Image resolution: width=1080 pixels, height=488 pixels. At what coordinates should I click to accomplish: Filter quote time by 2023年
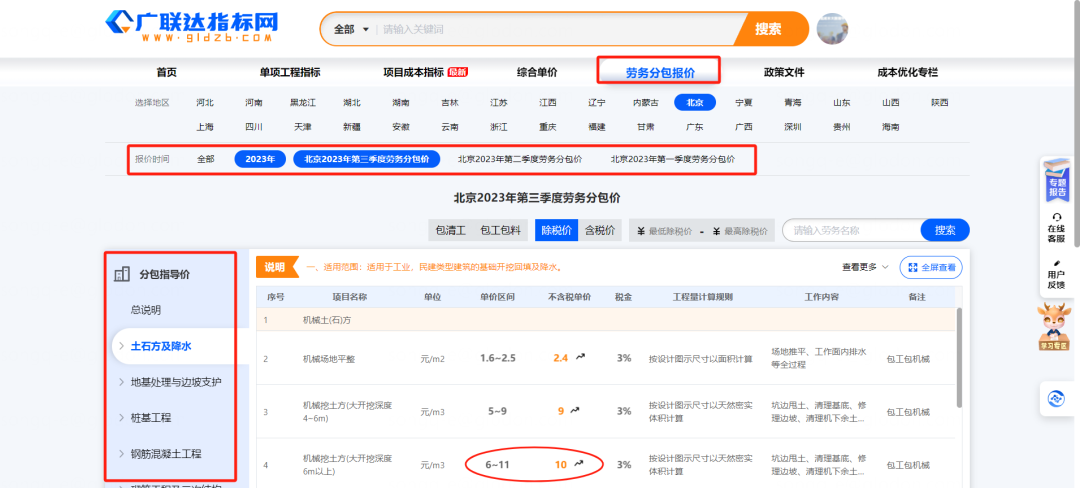point(260,159)
